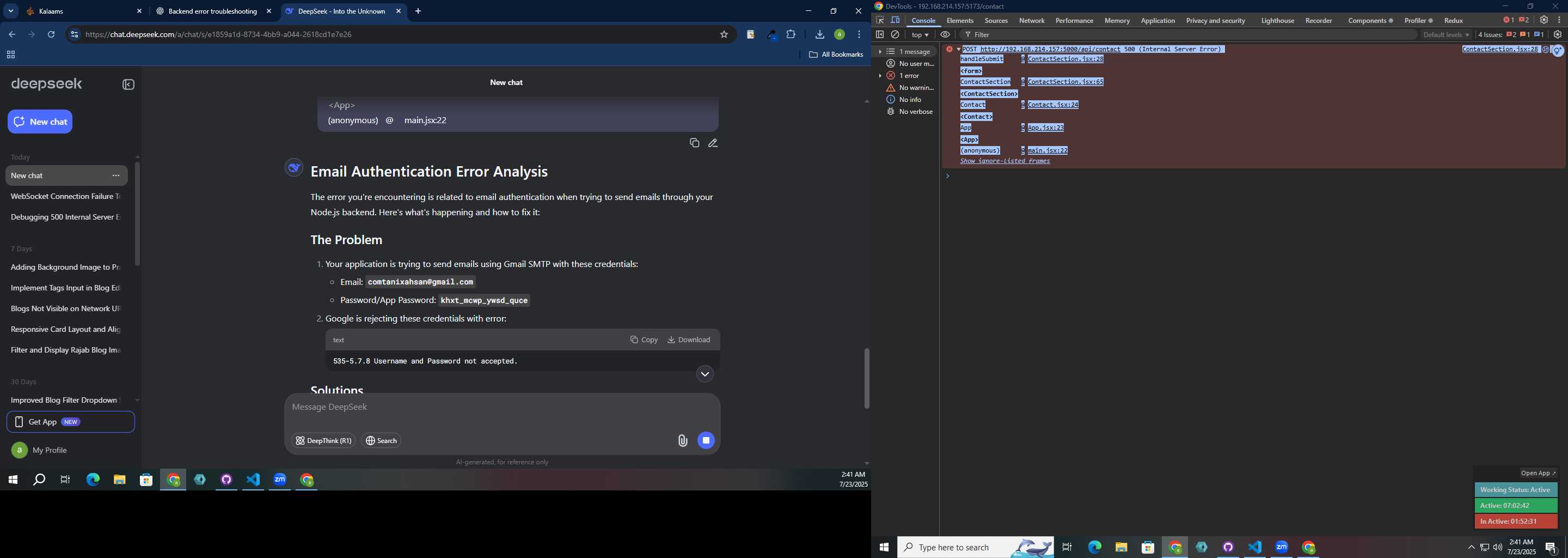Start a New chat in DeepSeek
This screenshot has width=1568, height=558.
click(x=40, y=121)
